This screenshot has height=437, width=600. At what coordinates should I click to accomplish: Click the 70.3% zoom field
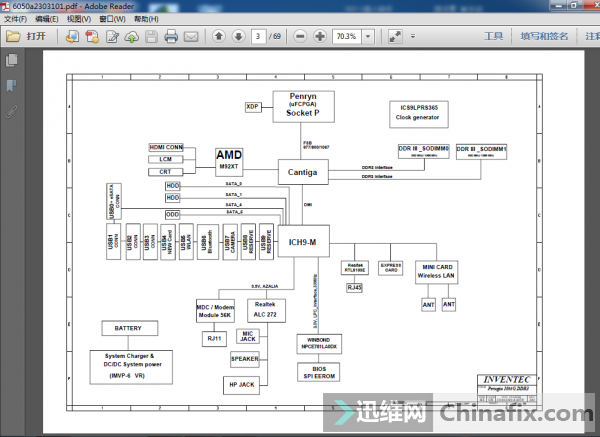pyautogui.click(x=347, y=36)
